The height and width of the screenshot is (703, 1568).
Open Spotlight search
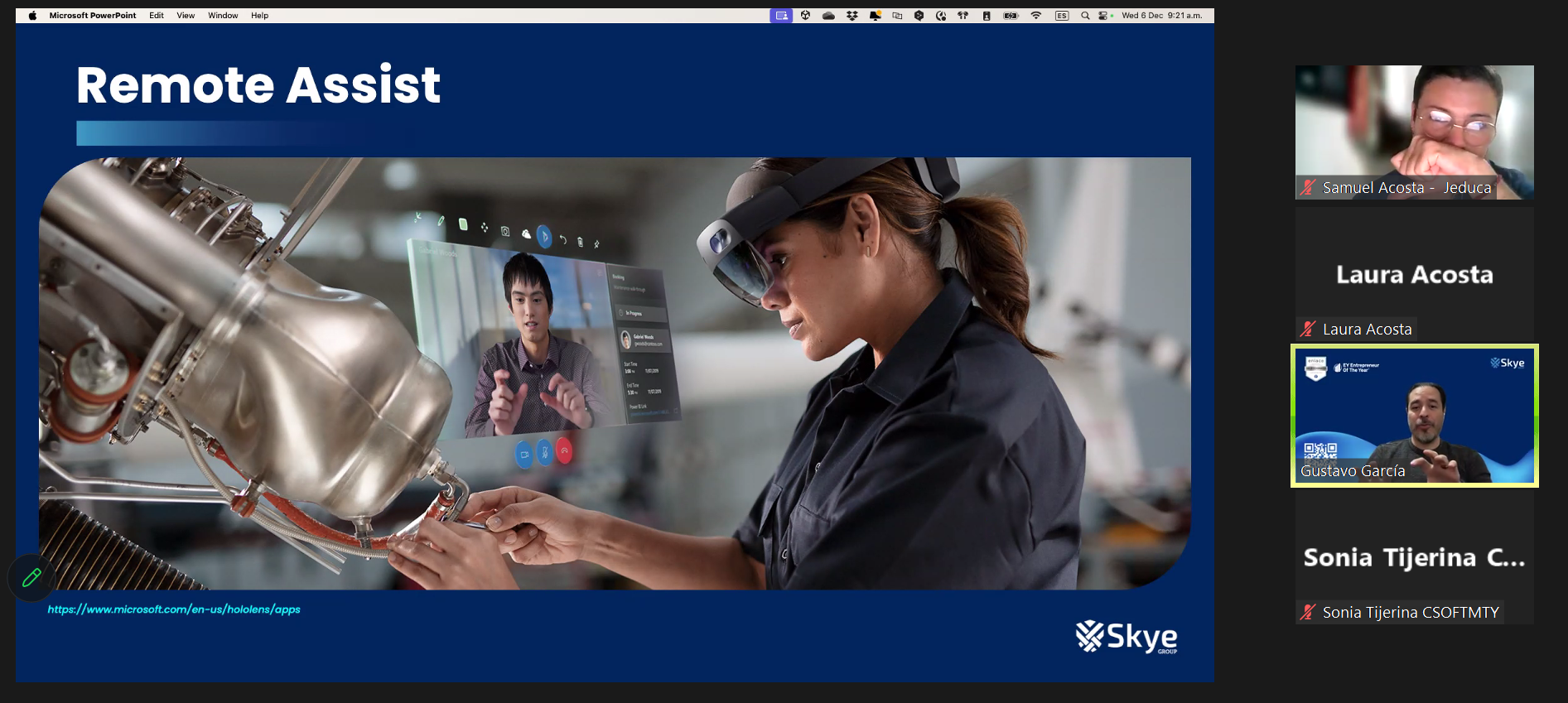click(1085, 16)
